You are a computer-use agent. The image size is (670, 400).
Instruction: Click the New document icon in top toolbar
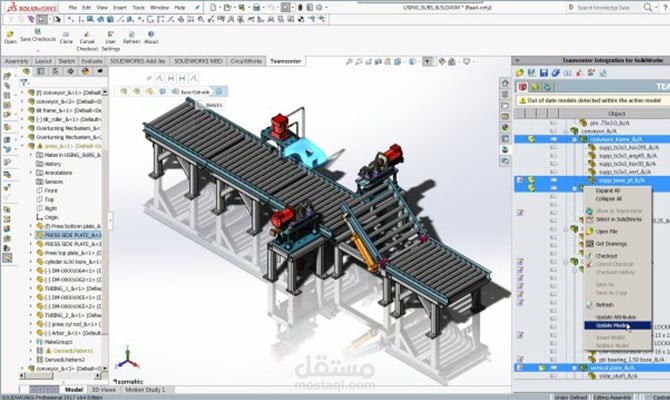(213, 7)
